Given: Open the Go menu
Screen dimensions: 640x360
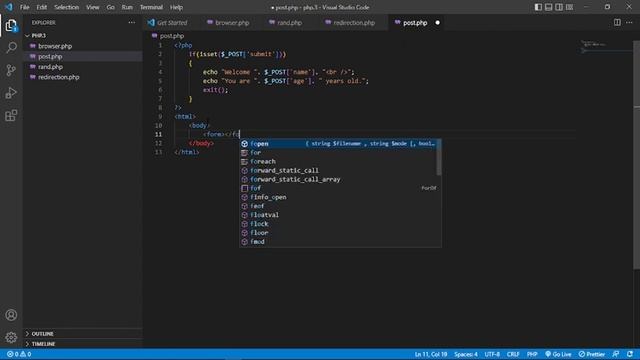Looking at the screenshot, I should (x=110, y=7).
